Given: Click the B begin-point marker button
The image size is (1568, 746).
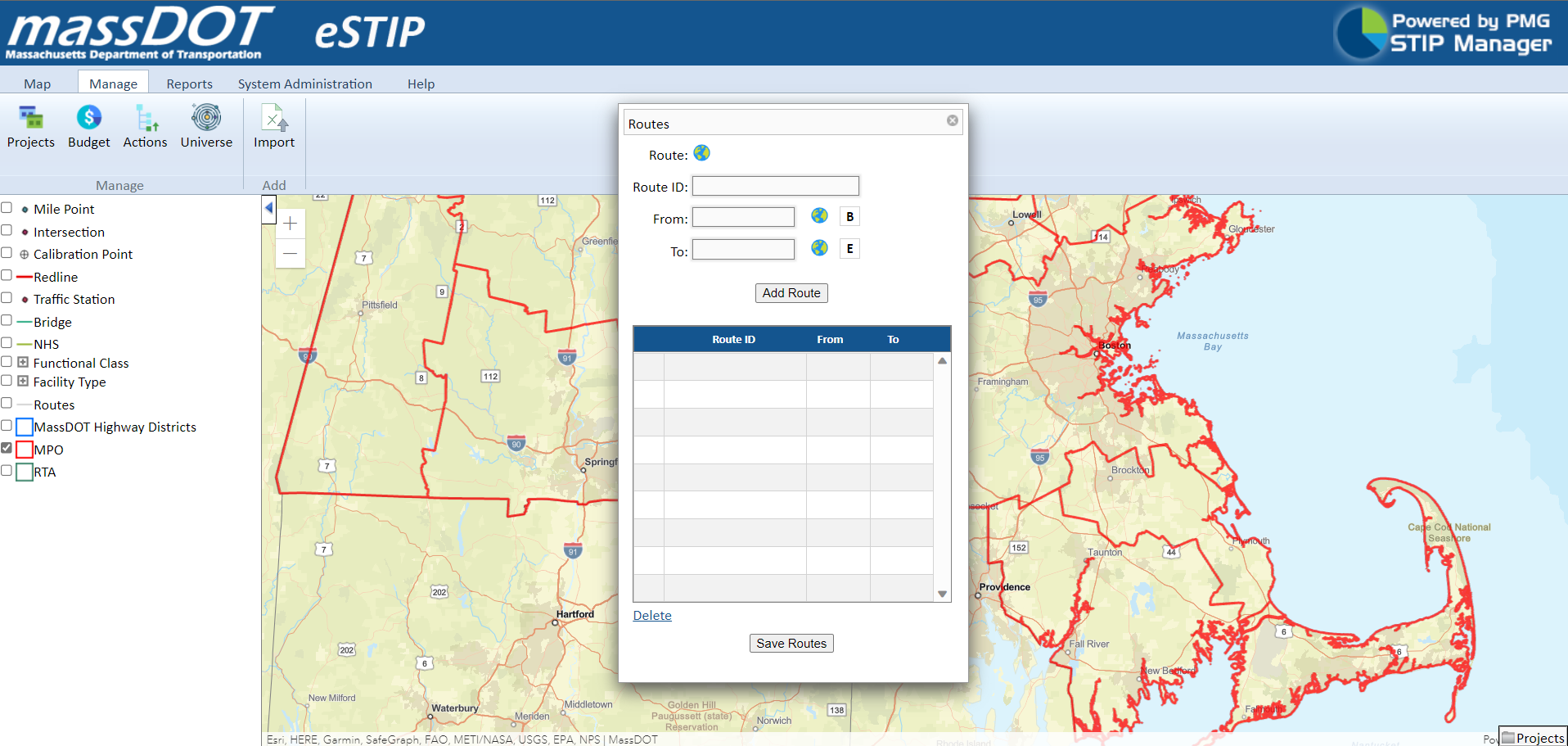Looking at the screenshot, I should [x=849, y=215].
